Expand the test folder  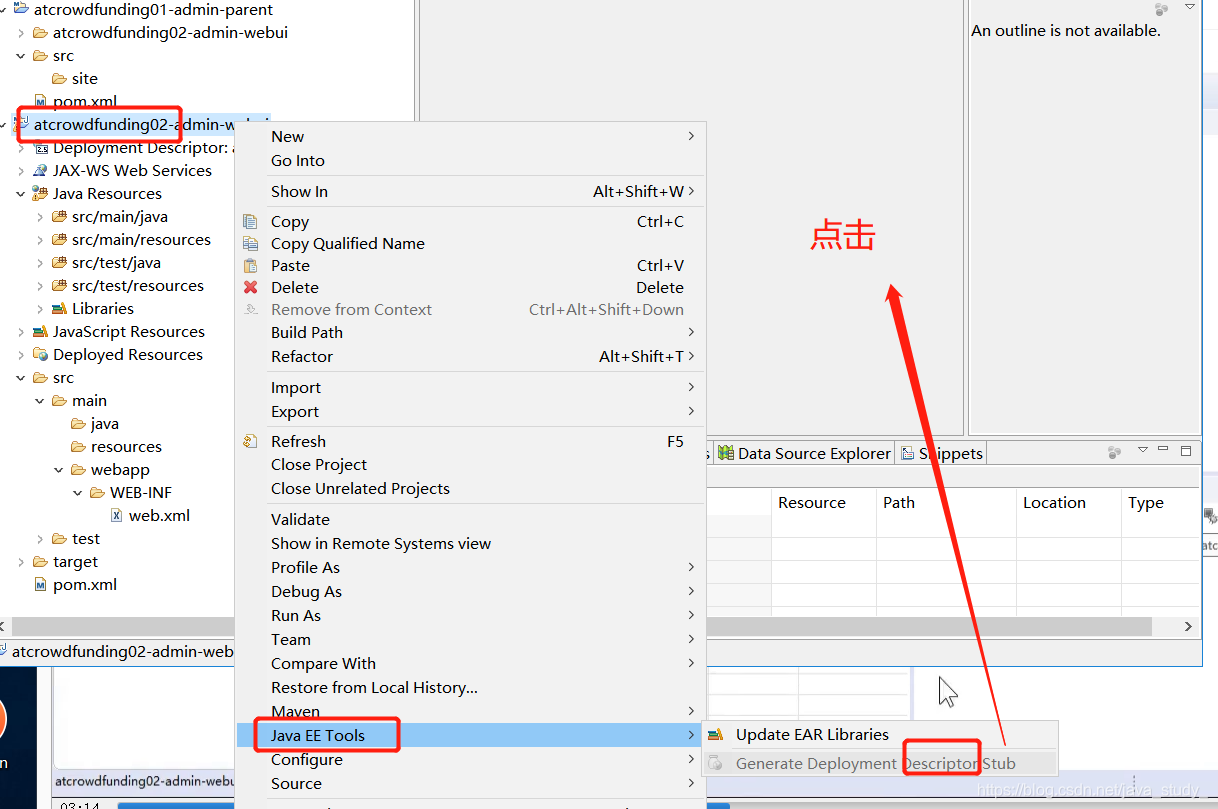pyautogui.click(x=40, y=539)
